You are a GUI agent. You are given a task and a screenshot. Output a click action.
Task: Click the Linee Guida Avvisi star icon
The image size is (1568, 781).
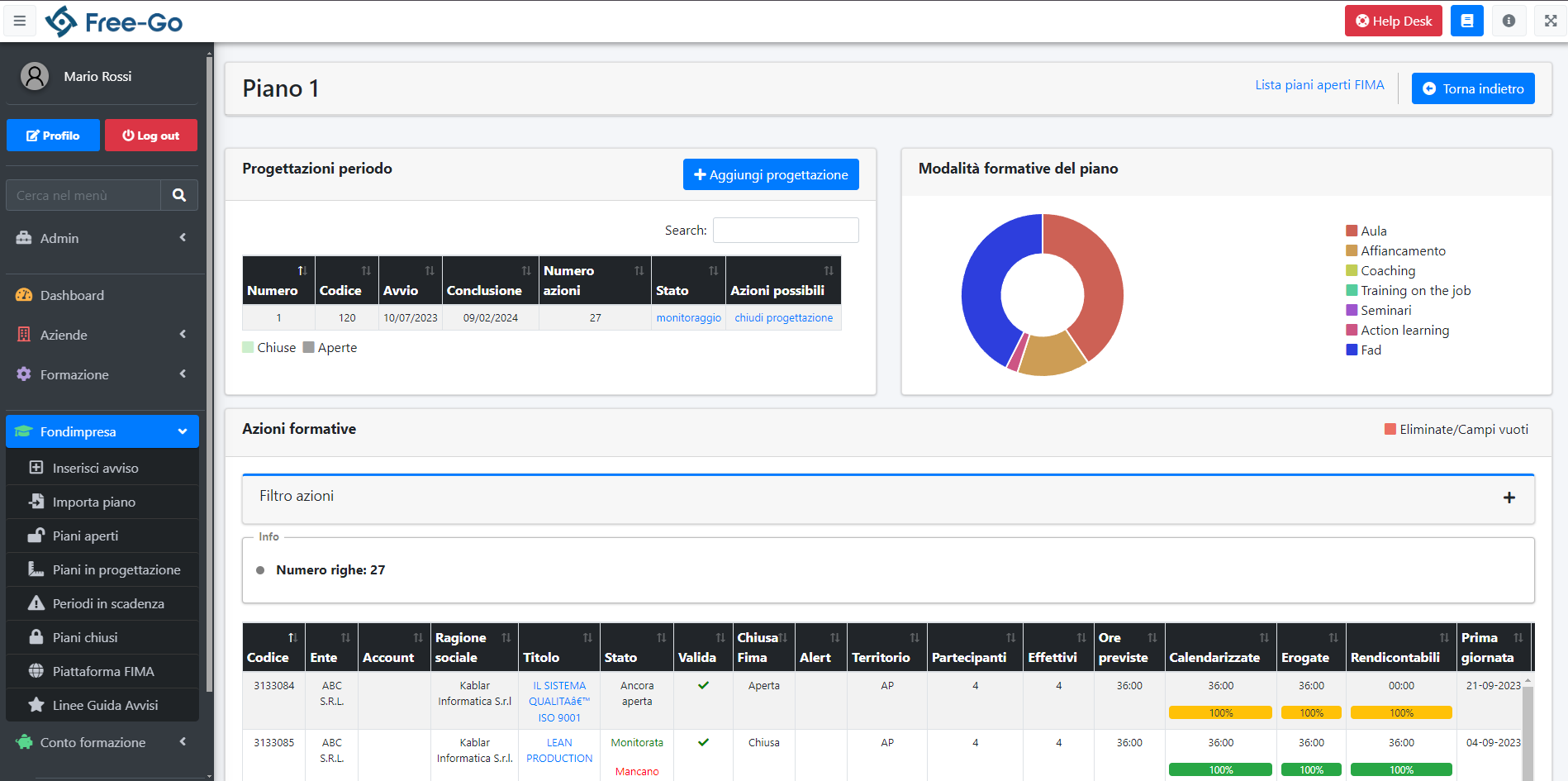[x=36, y=705]
